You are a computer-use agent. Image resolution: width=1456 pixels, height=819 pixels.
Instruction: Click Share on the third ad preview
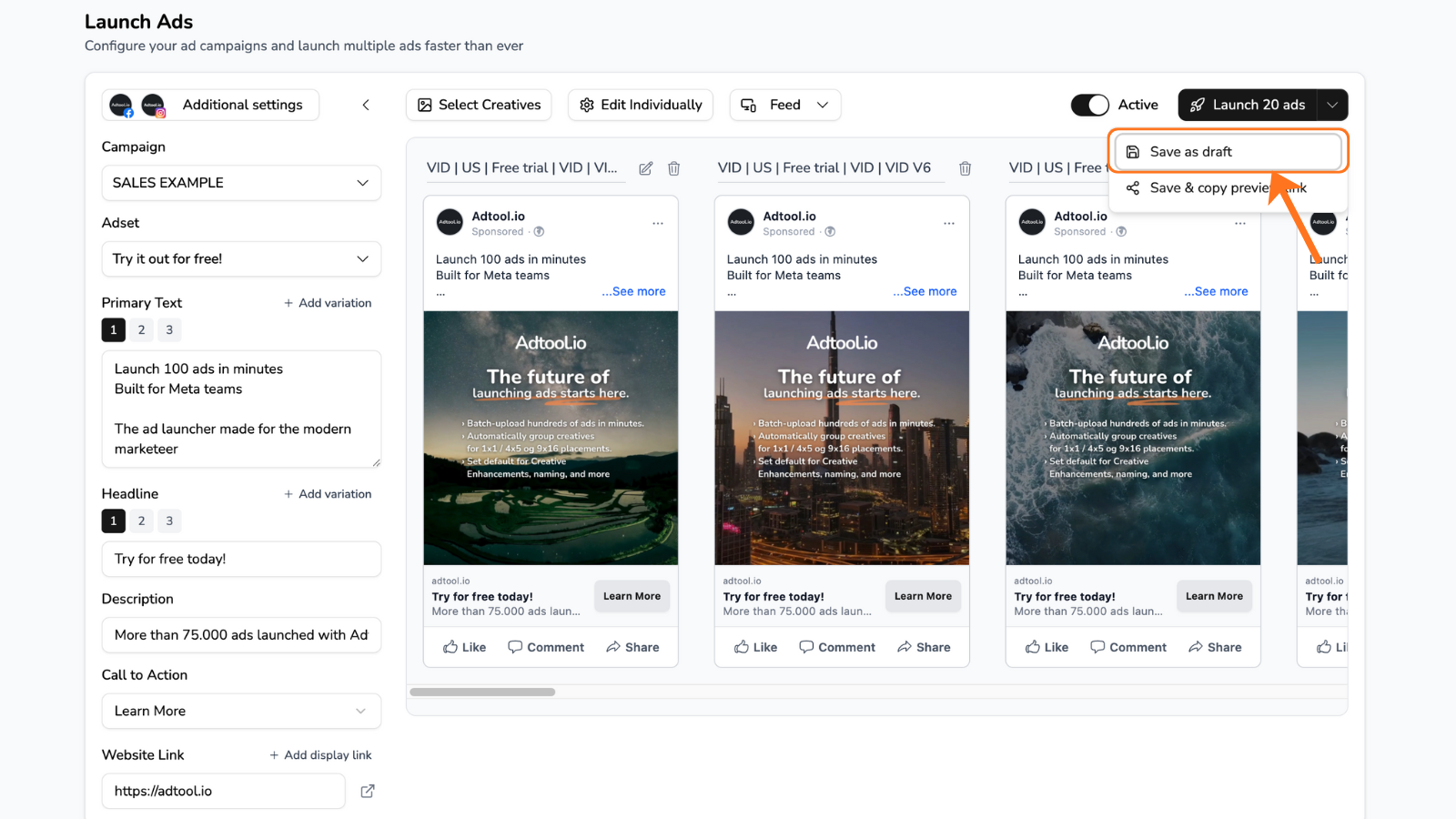click(1215, 647)
